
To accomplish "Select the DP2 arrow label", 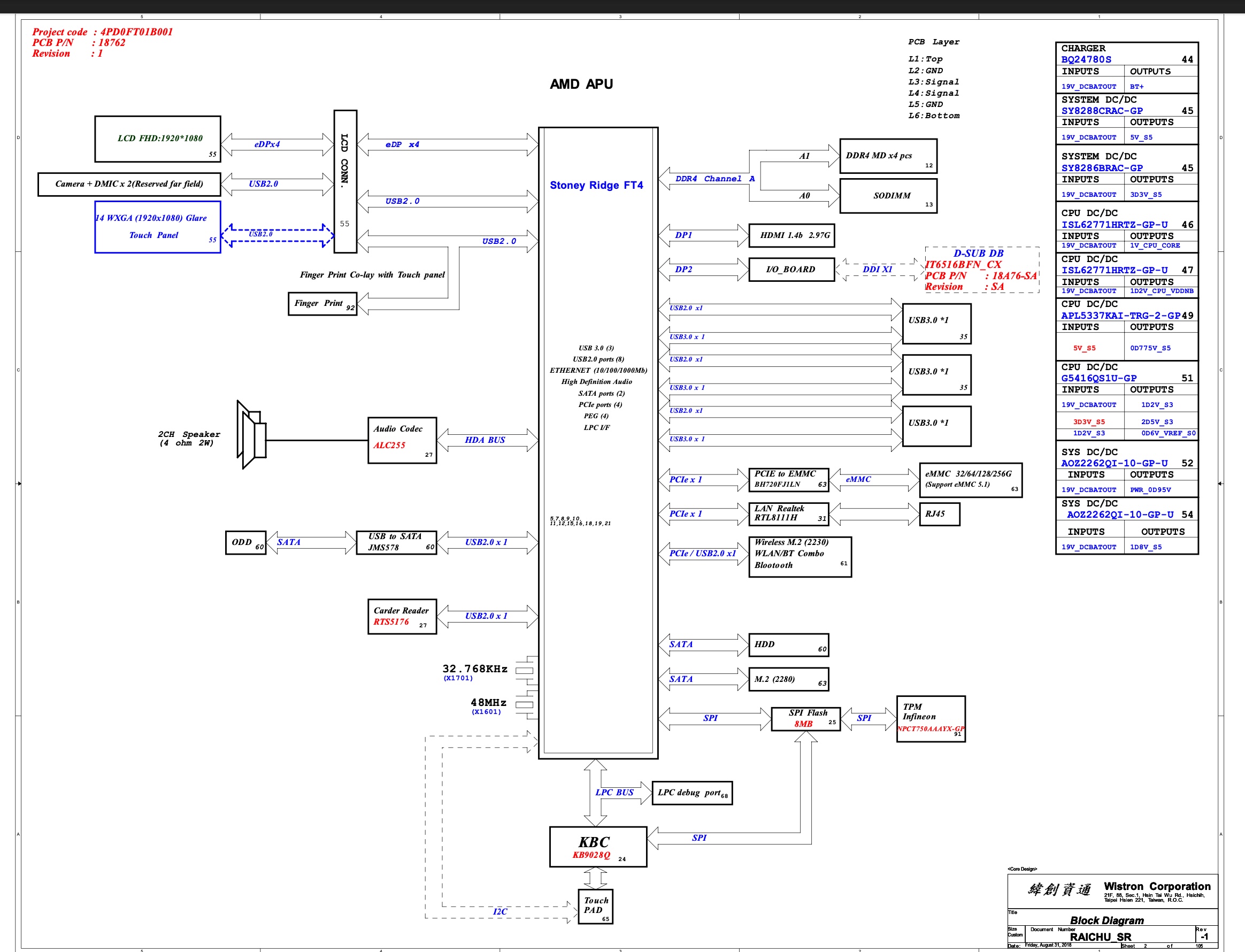I will (x=683, y=270).
